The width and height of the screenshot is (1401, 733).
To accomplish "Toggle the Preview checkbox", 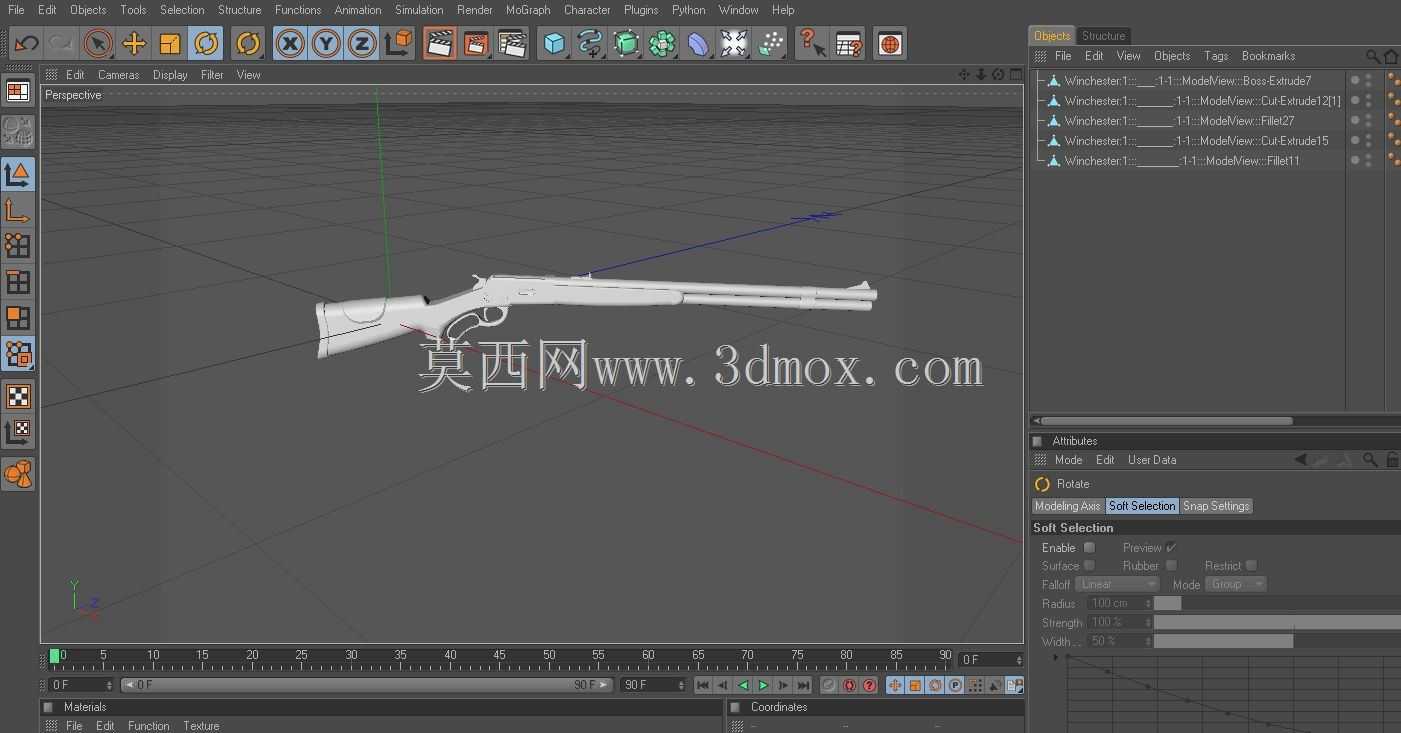I will (1171, 548).
